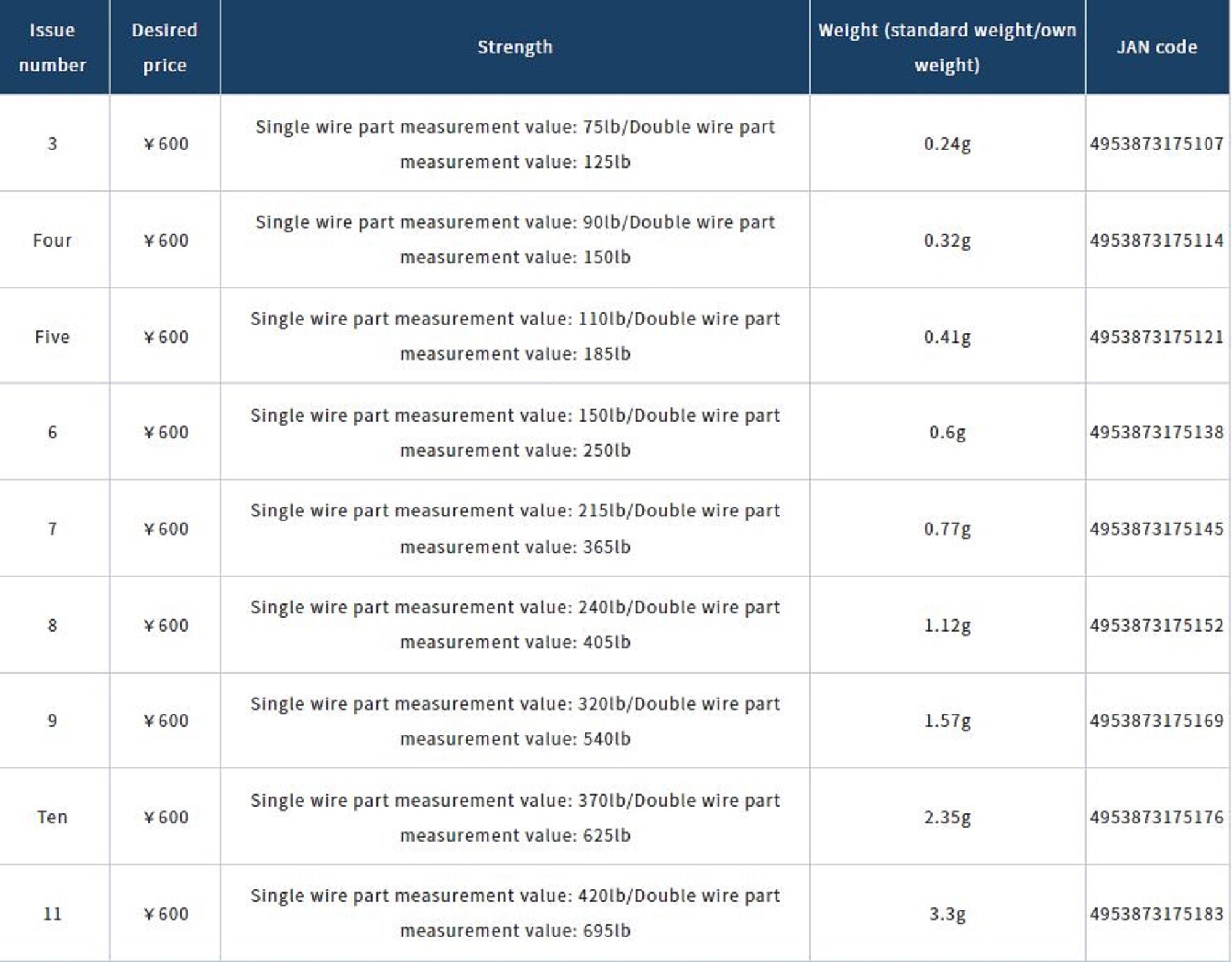Click the Issue number column header
The width and height of the screenshot is (1232, 962).
tap(52, 47)
